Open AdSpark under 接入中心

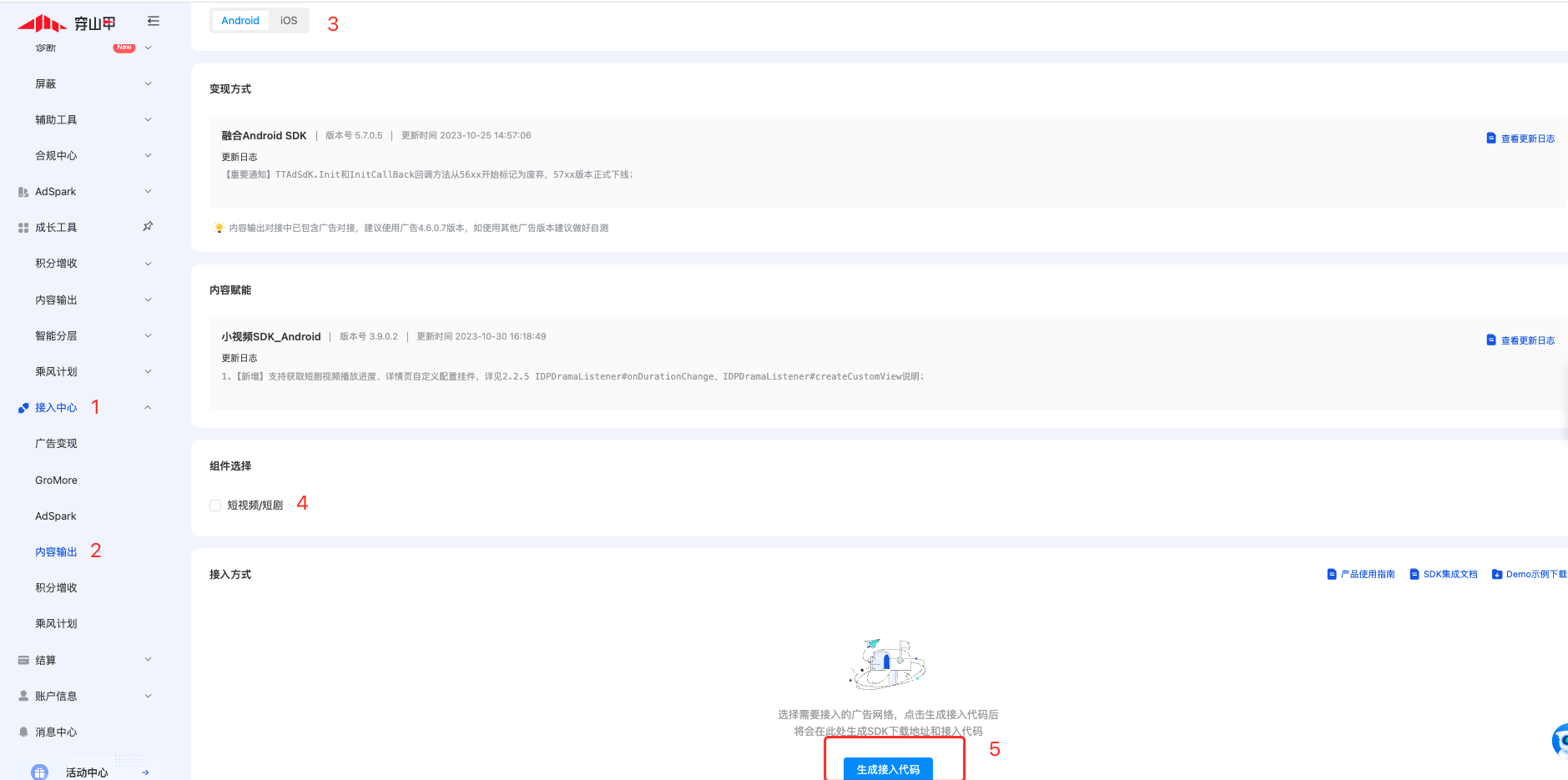[x=56, y=516]
